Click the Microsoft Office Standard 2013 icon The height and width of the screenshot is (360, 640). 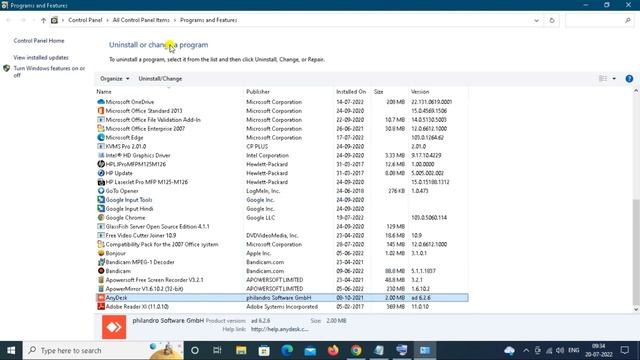[101, 111]
